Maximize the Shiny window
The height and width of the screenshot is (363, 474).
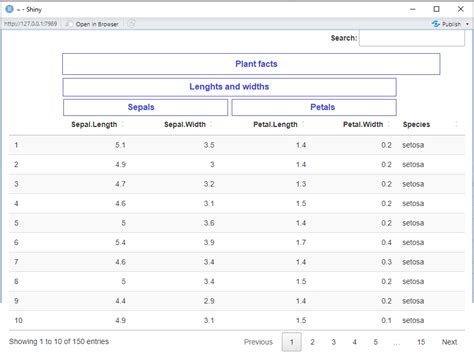436,9
